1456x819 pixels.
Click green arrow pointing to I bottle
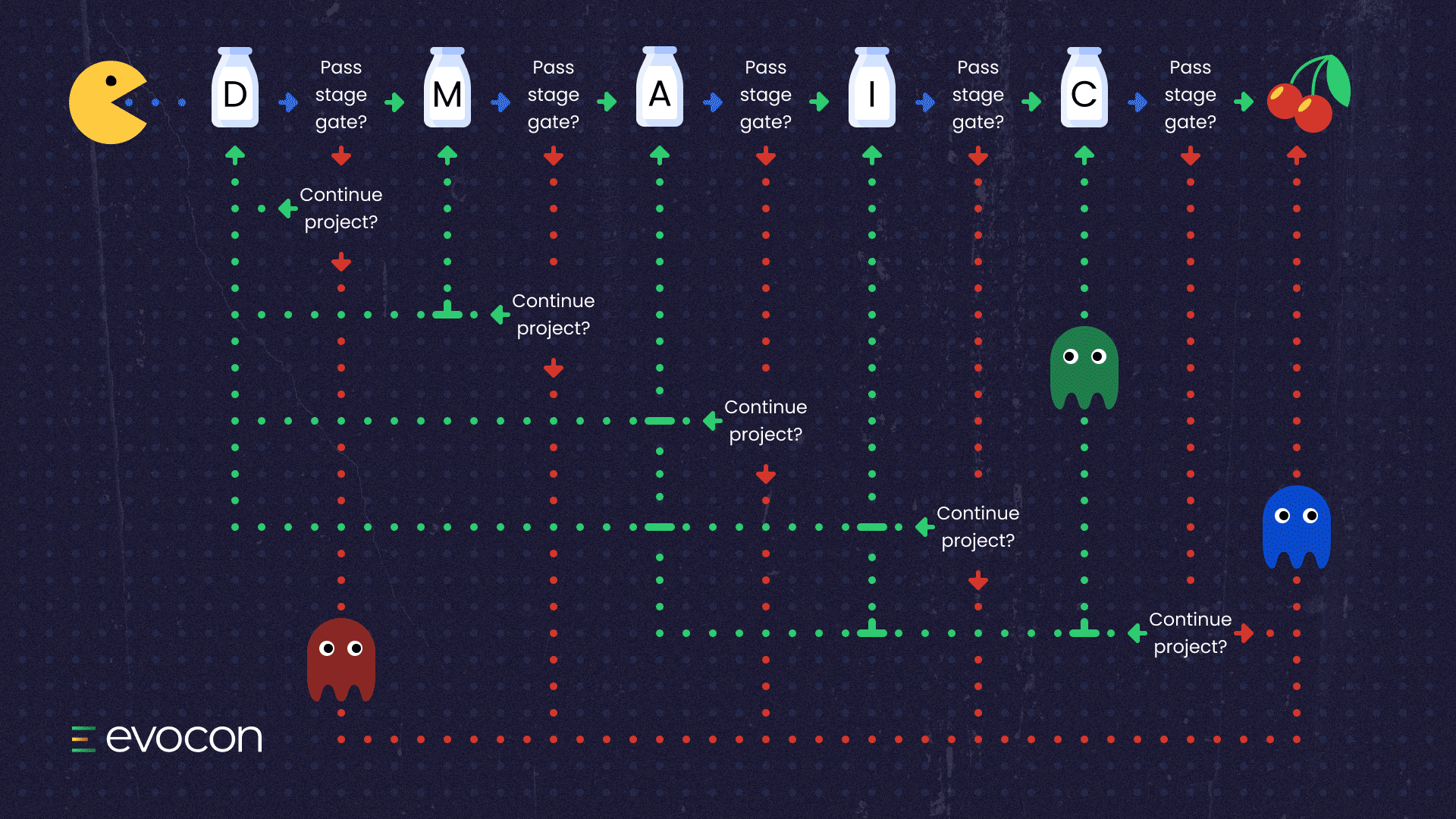pyautogui.click(x=819, y=102)
